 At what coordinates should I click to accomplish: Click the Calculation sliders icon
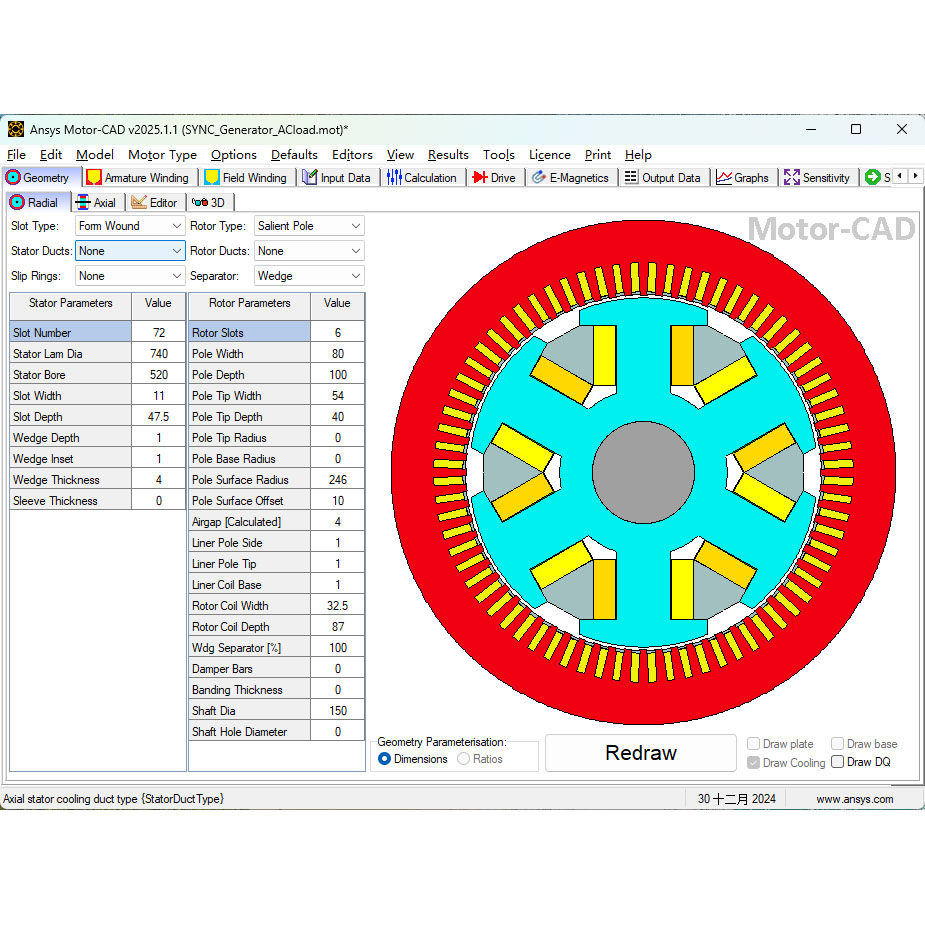click(x=394, y=178)
